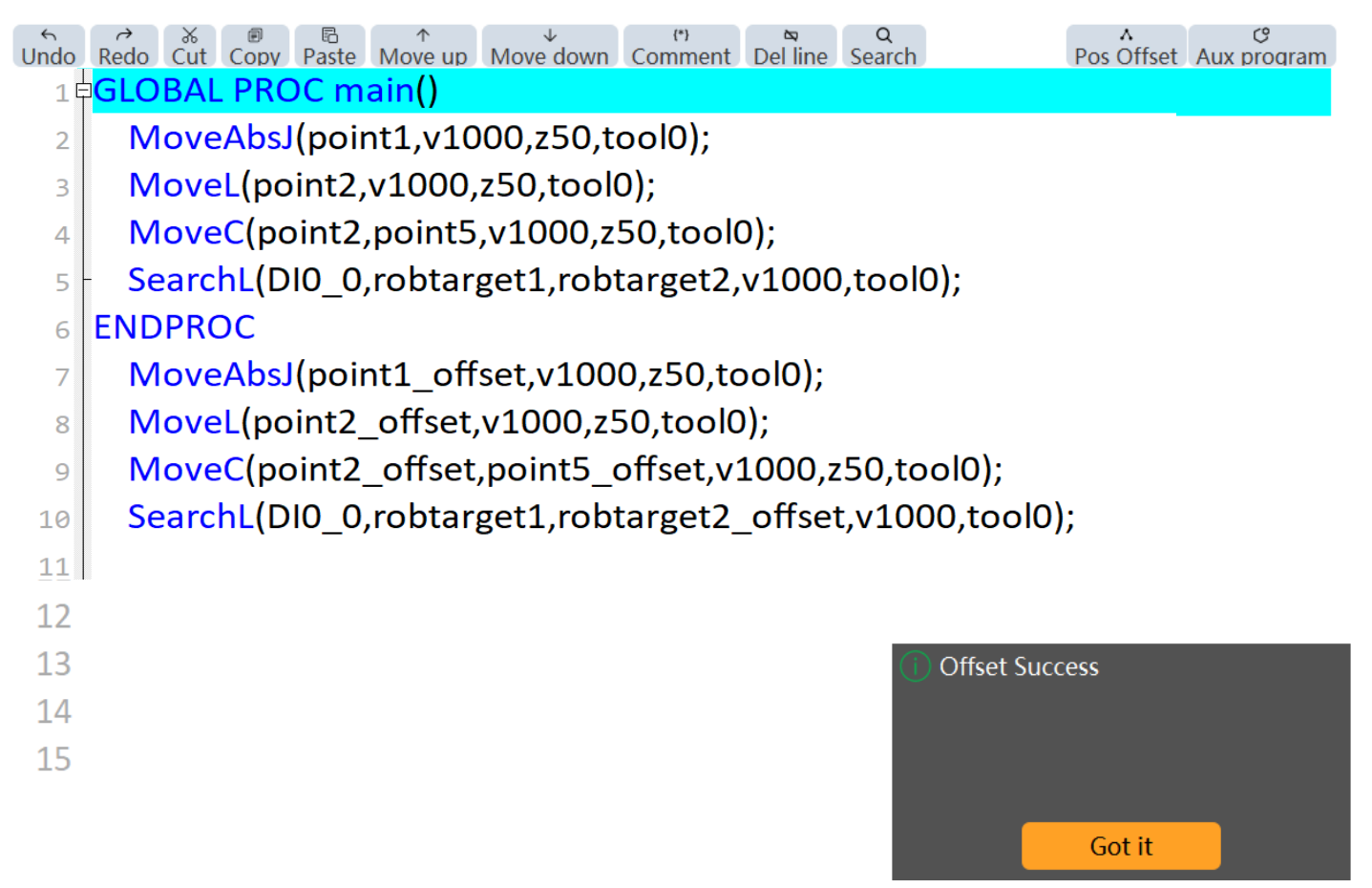The height and width of the screenshot is (888, 1372).
Task: Cut the selected line with Cut
Action: (x=189, y=46)
